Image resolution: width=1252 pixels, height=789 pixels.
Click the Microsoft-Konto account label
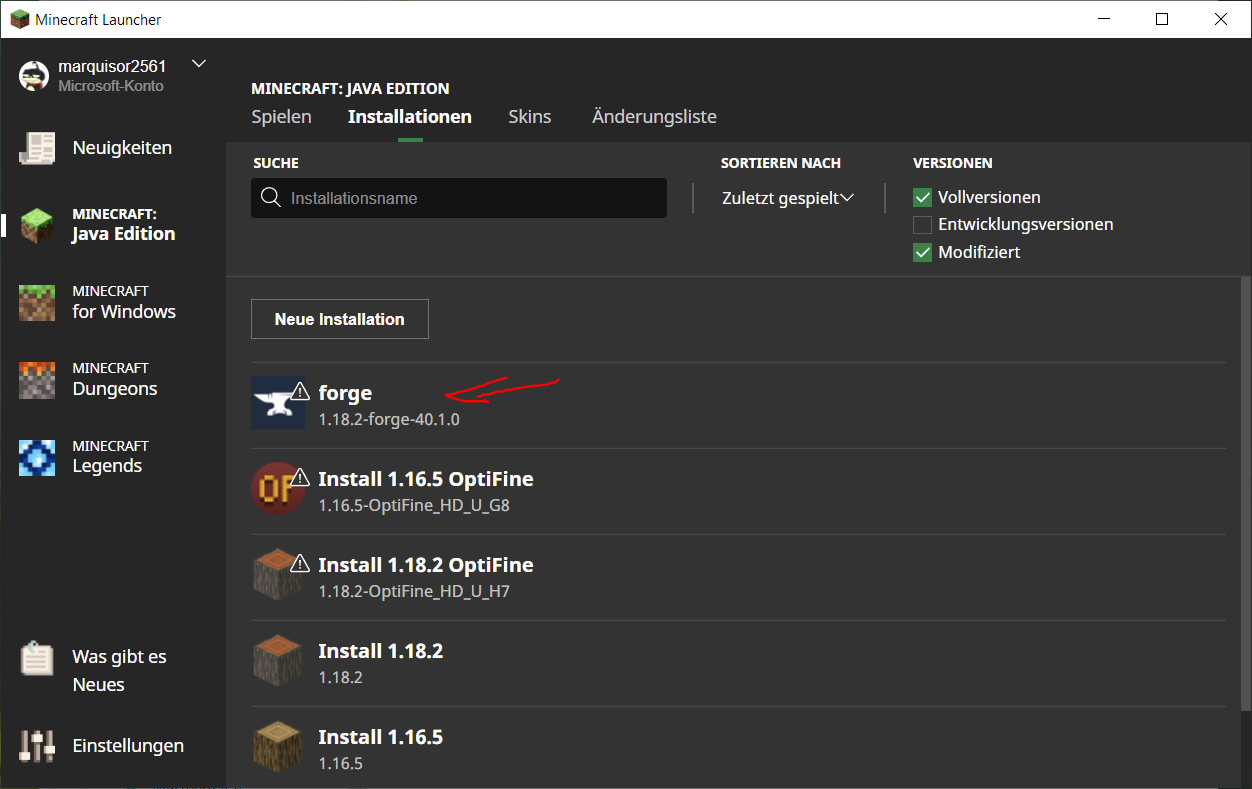(111, 86)
